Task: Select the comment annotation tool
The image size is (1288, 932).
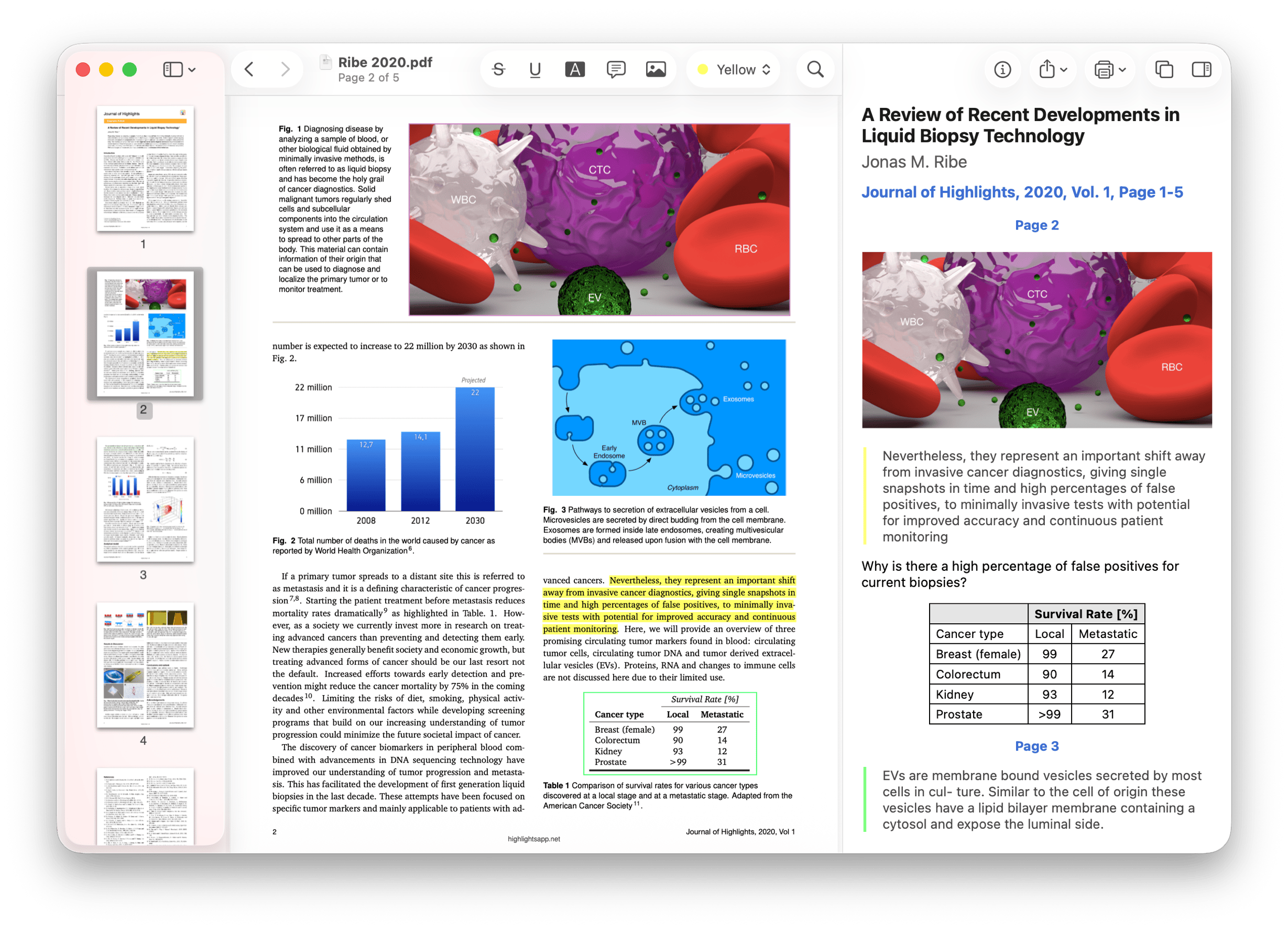Action: click(615, 69)
